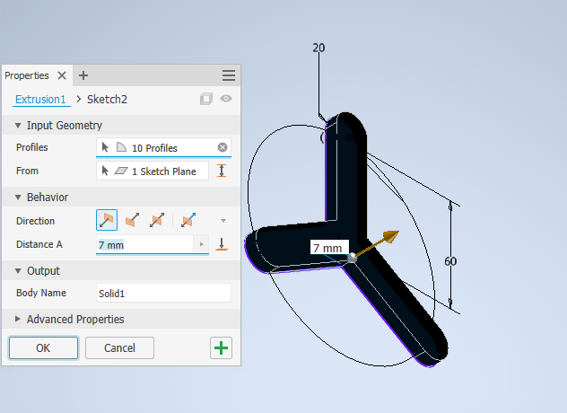The height and width of the screenshot is (413, 567).
Task: Click the From 1 Sketch Plane field
Action: click(153, 171)
